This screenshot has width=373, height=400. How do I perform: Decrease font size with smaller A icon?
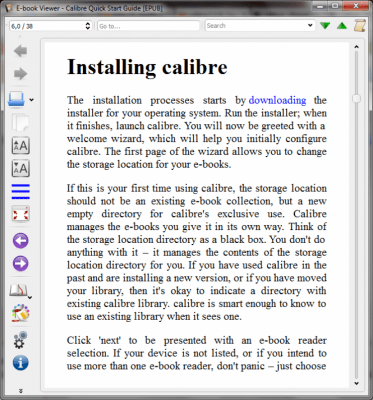point(21,168)
